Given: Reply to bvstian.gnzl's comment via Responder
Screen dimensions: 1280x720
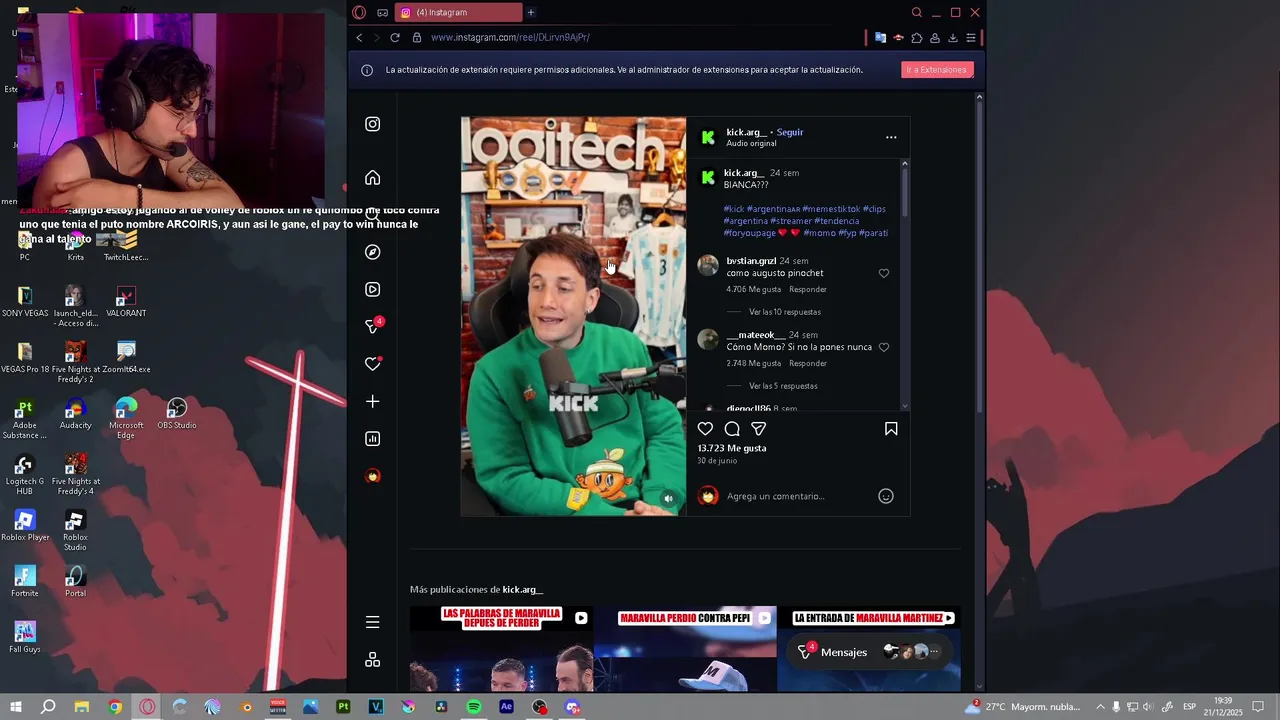Looking at the screenshot, I should point(808,290).
